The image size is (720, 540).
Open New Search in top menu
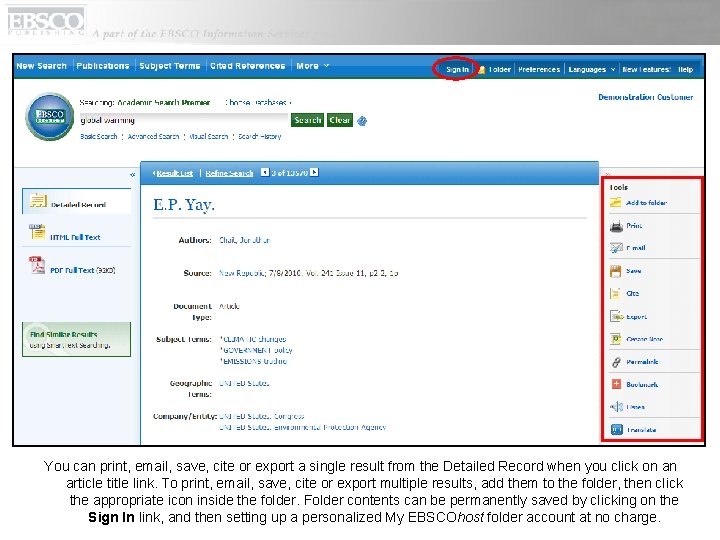(41, 66)
